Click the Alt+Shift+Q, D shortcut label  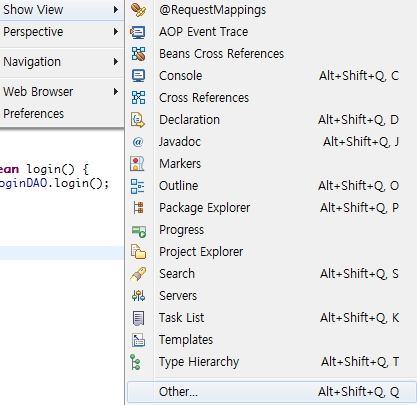358,120
